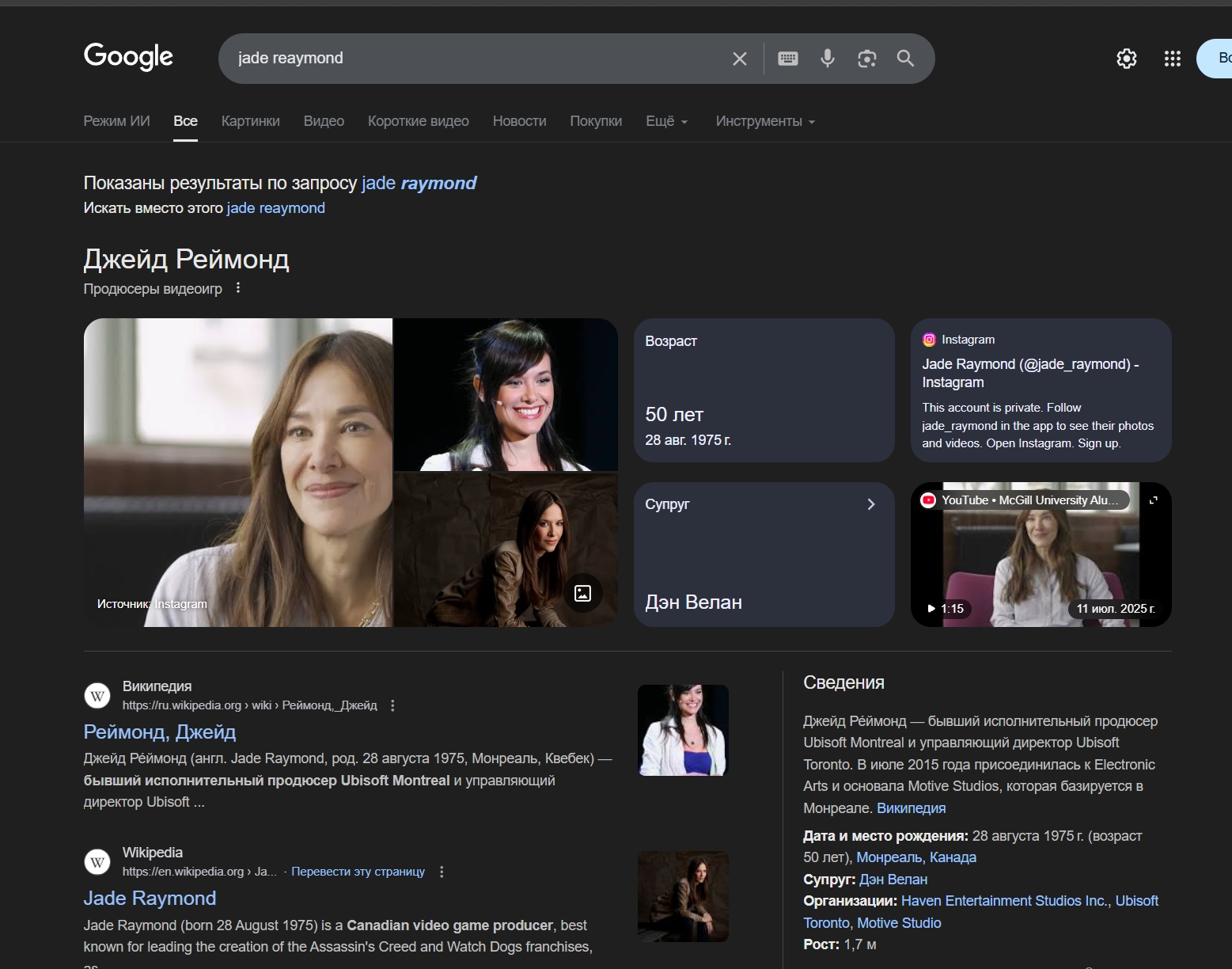Open the settings gear icon
The image size is (1232, 969).
[x=1126, y=59]
